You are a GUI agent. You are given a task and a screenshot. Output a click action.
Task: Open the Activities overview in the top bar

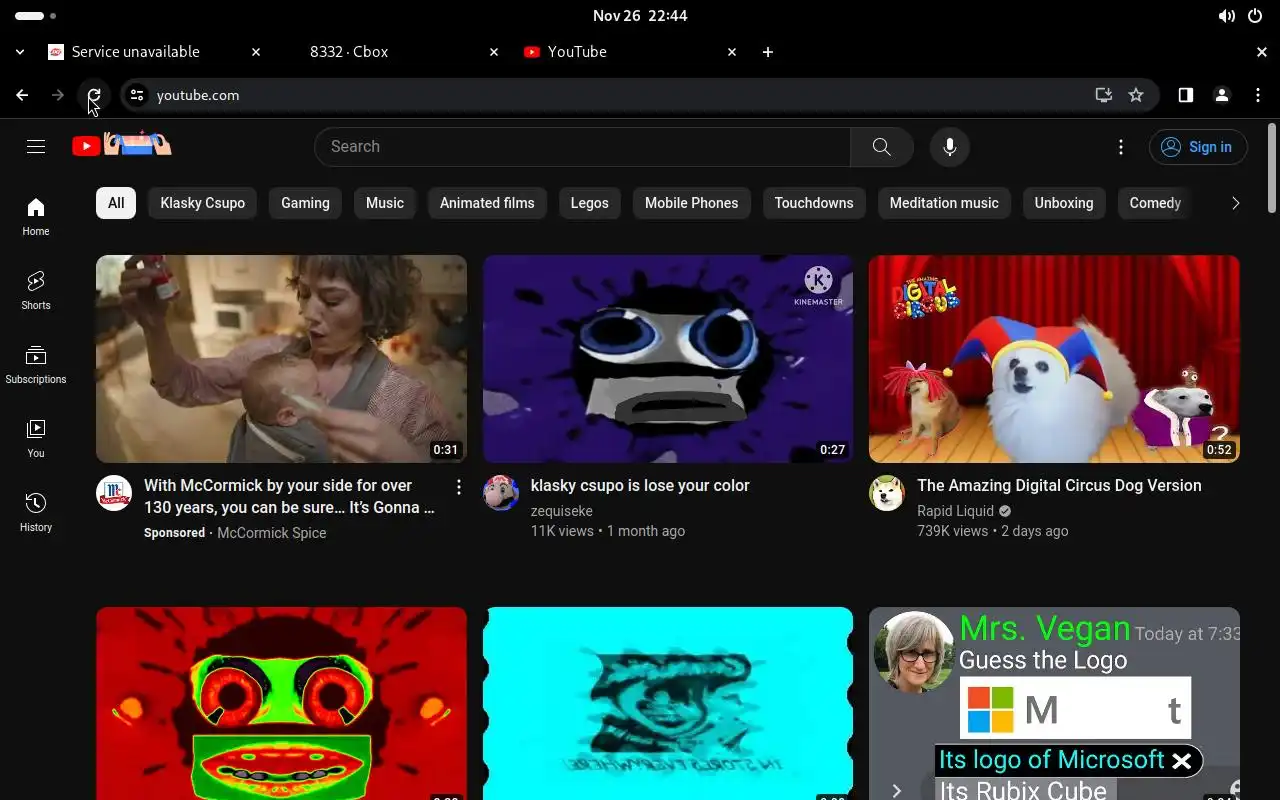click(x=36, y=16)
